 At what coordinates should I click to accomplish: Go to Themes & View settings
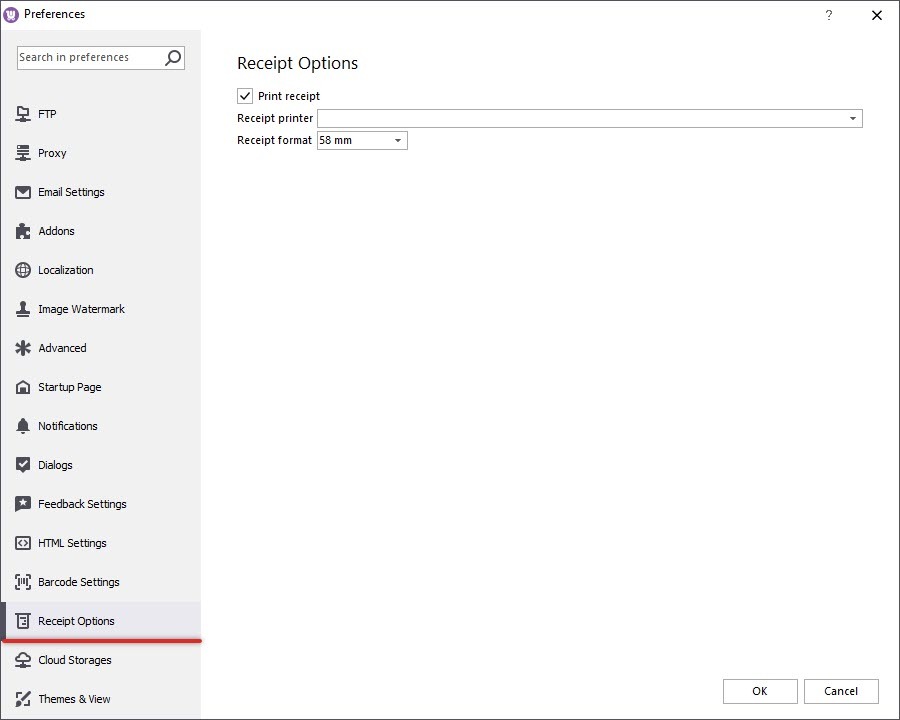click(x=101, y=699)
